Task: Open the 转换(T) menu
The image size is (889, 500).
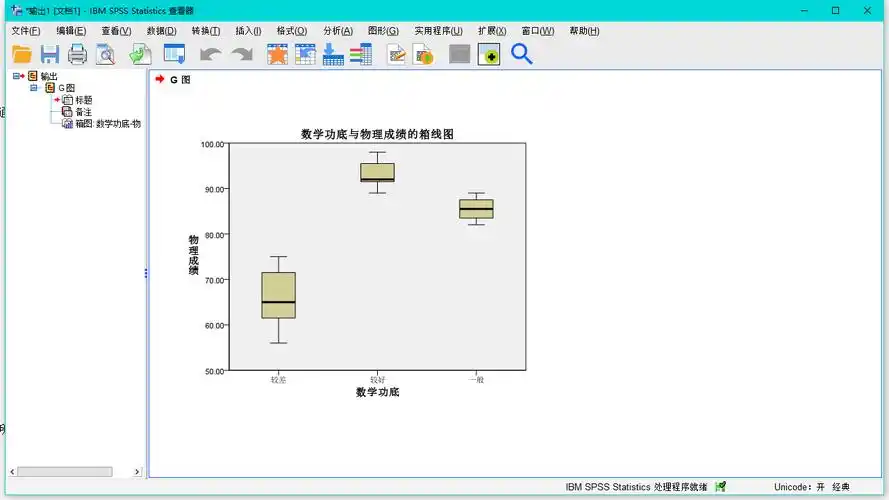Action: [206, 31]
